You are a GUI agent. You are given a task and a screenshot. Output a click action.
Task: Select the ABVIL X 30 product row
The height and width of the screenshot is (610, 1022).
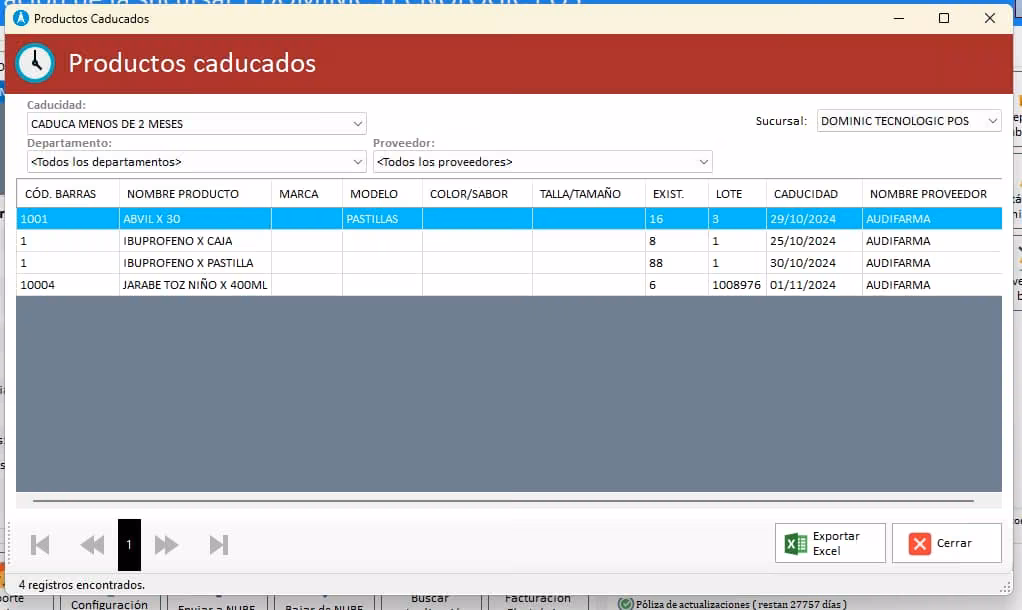pyautogui.click(x=509, y=219)
